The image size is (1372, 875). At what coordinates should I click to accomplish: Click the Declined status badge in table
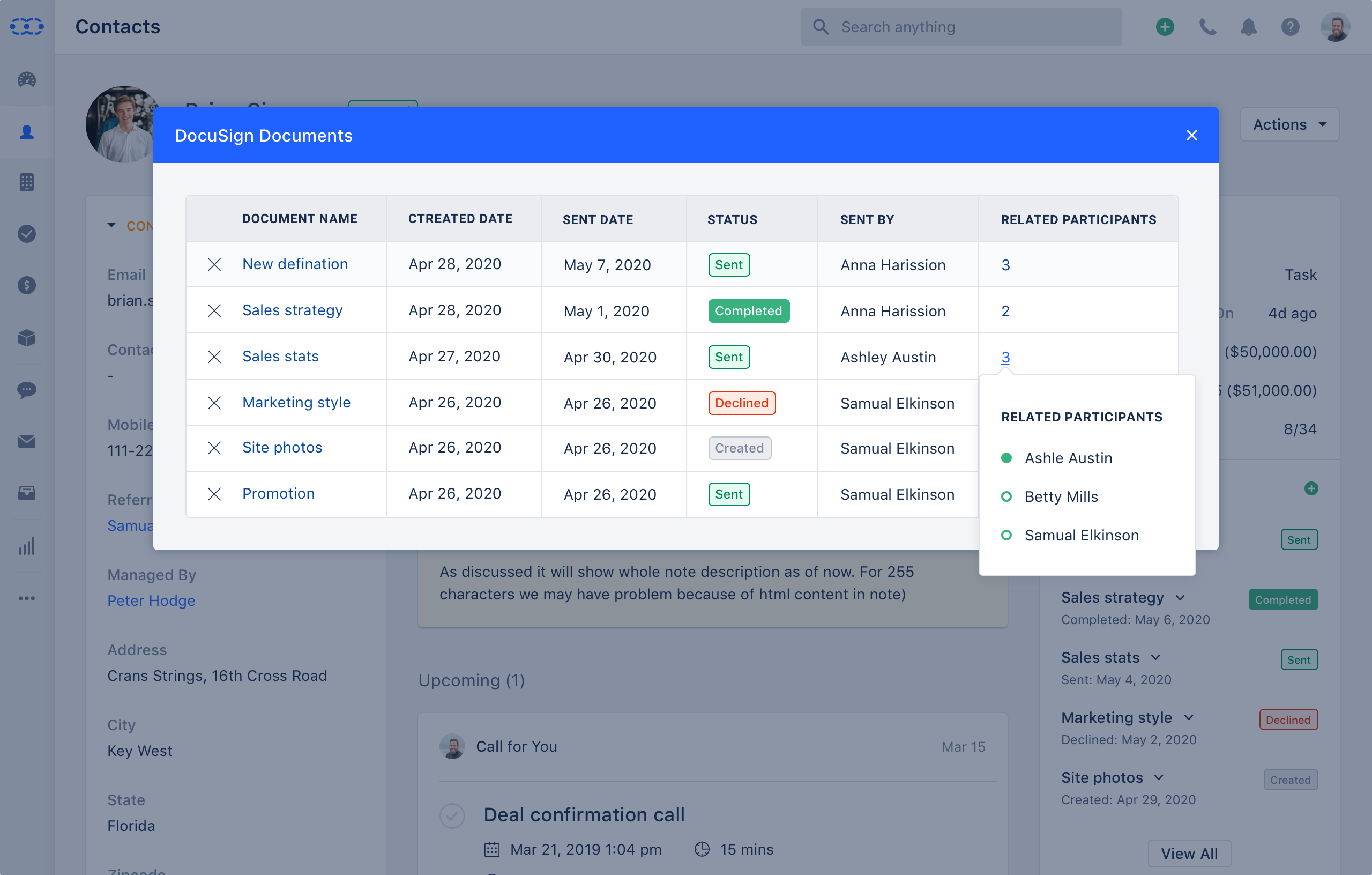[x=741, y=403]
